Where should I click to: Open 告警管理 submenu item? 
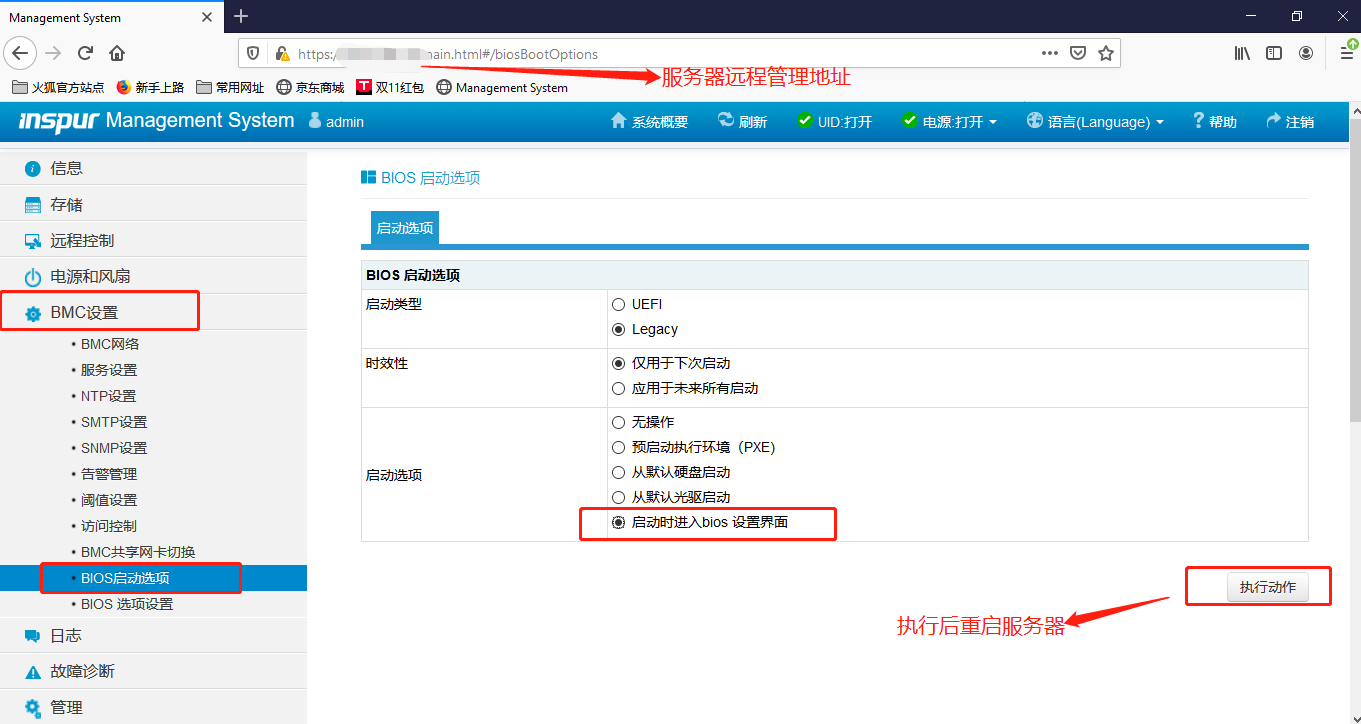[x=109, y=474]
